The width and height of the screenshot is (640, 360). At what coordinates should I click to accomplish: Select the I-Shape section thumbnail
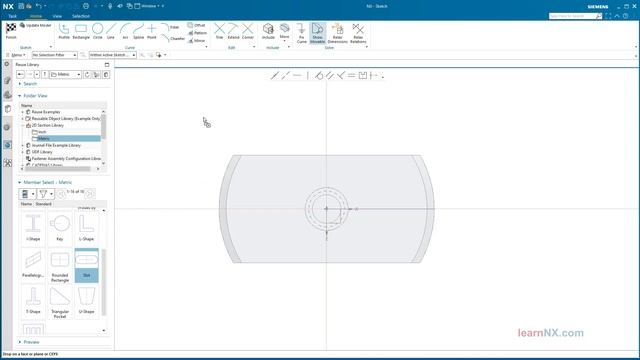coord(33,227)
